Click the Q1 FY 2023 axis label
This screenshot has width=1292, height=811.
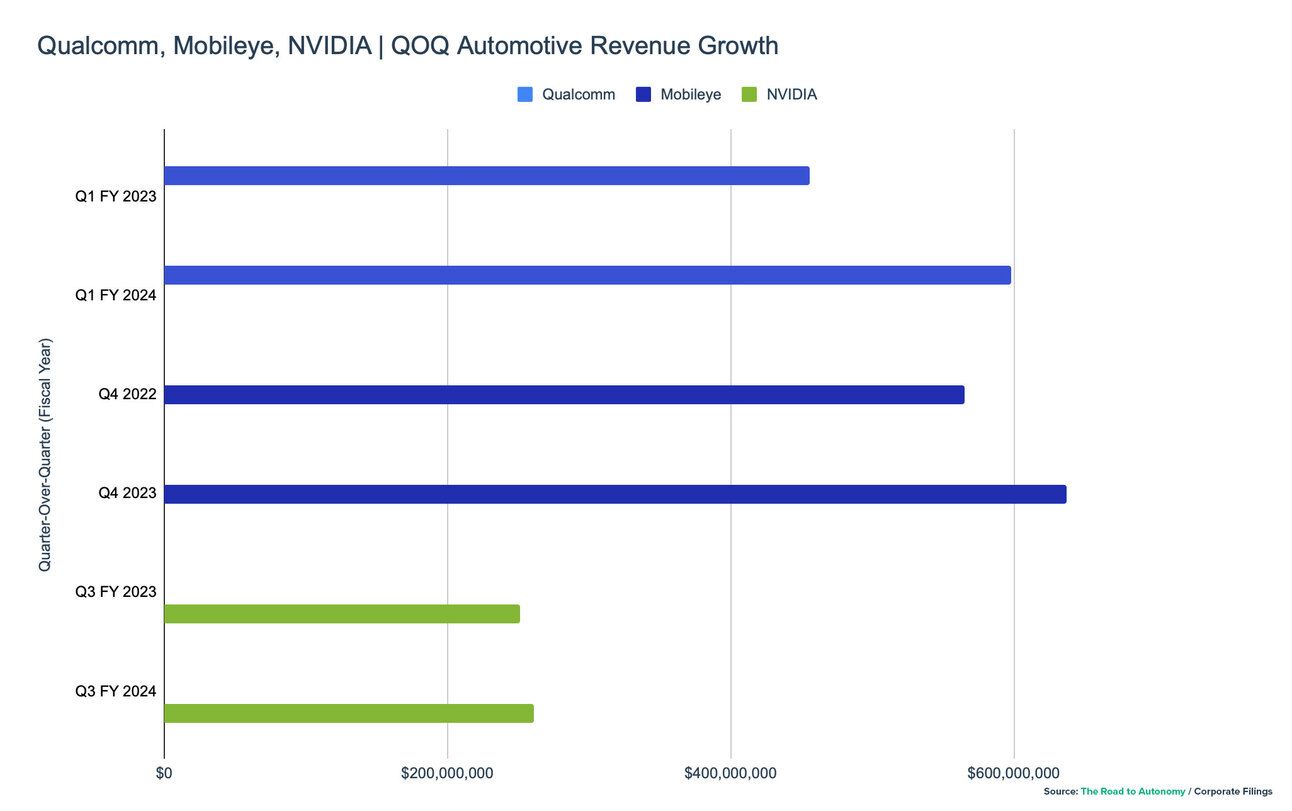pos(116,196)
